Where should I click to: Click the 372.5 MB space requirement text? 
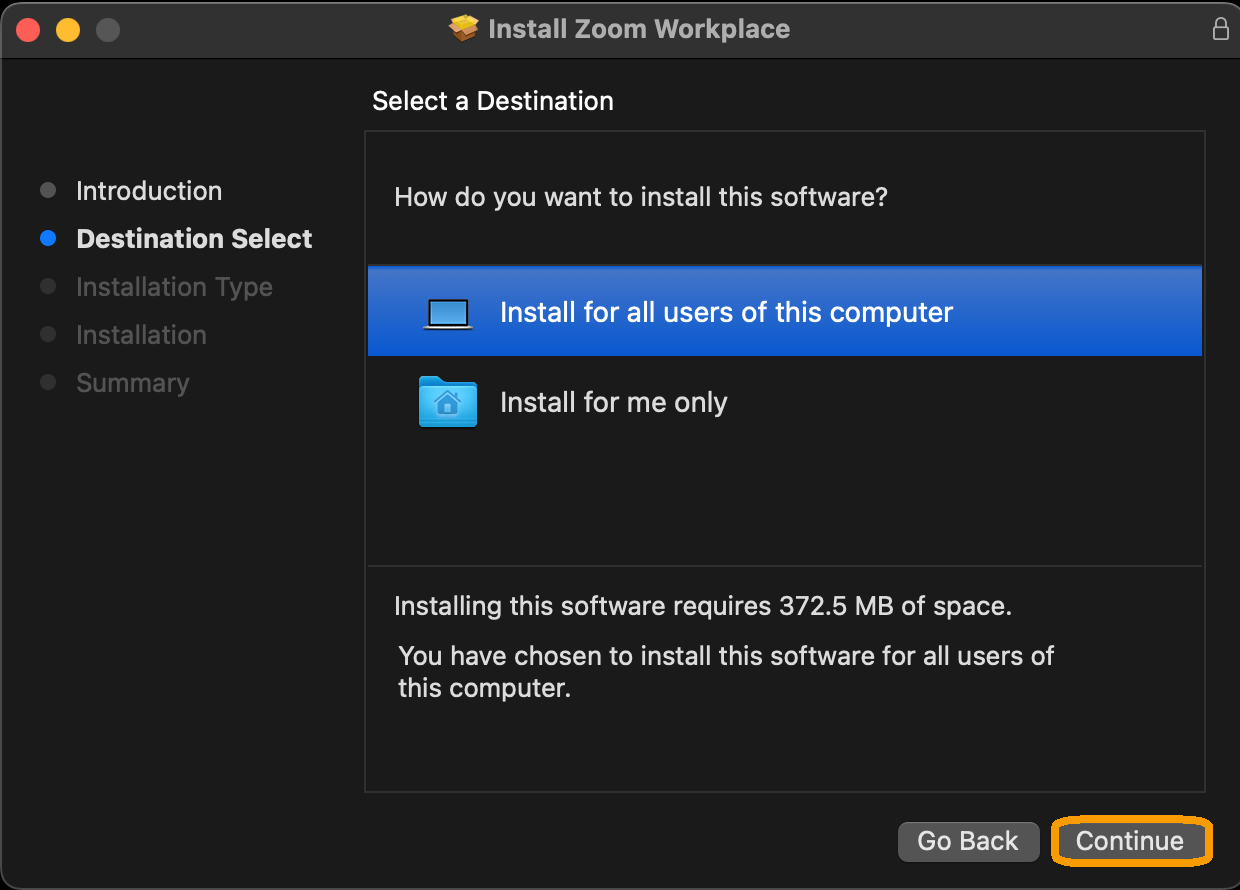pos(703,606)
